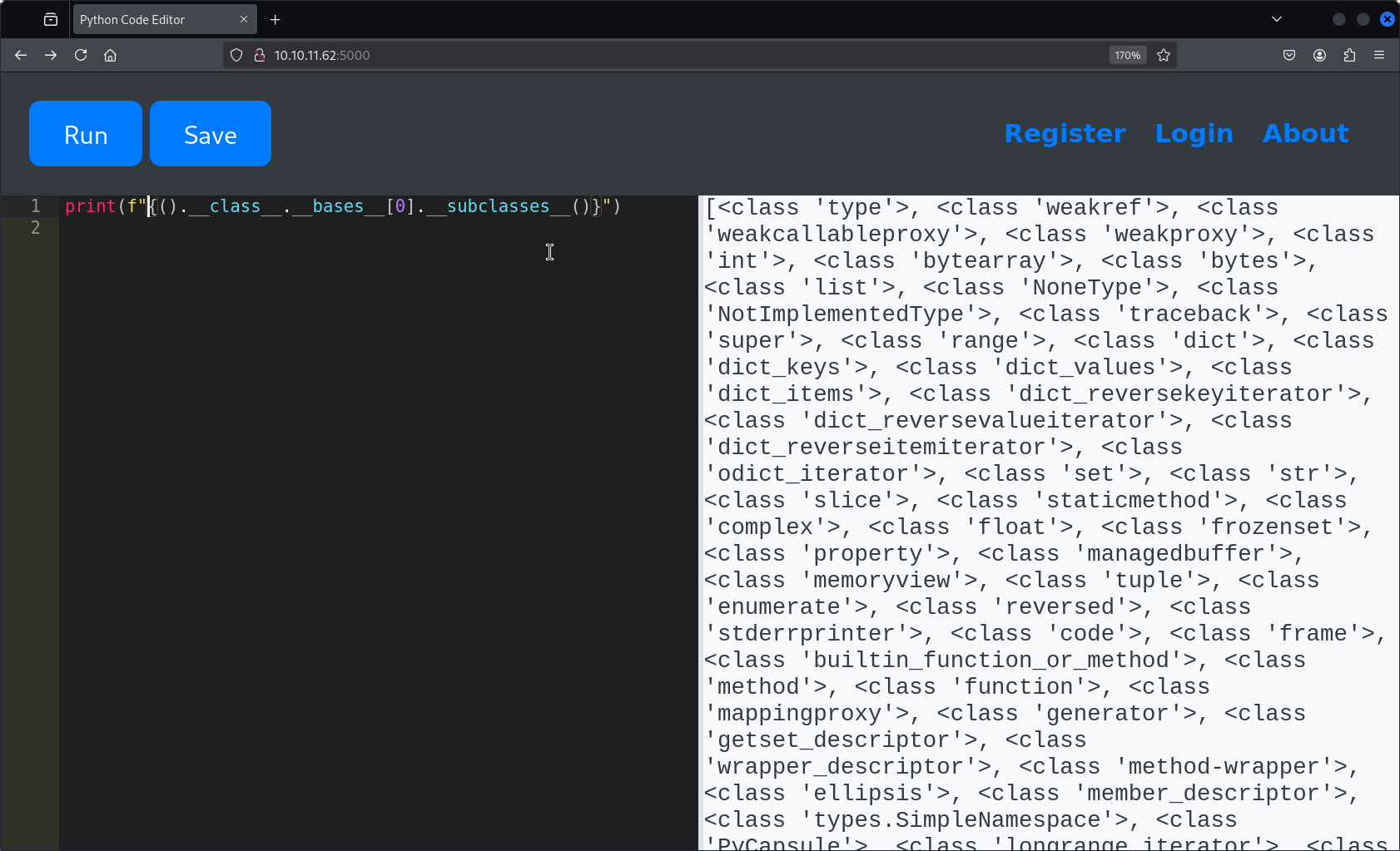Bookmark this page with the star icon
Image resolution: width=1400 pixels, height=851 pixels.
[x=1164, y=55]
